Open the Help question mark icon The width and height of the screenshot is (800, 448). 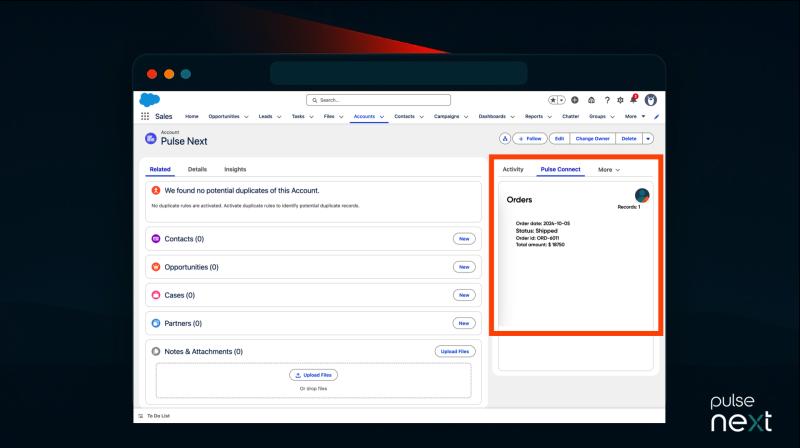coord(607,100)
